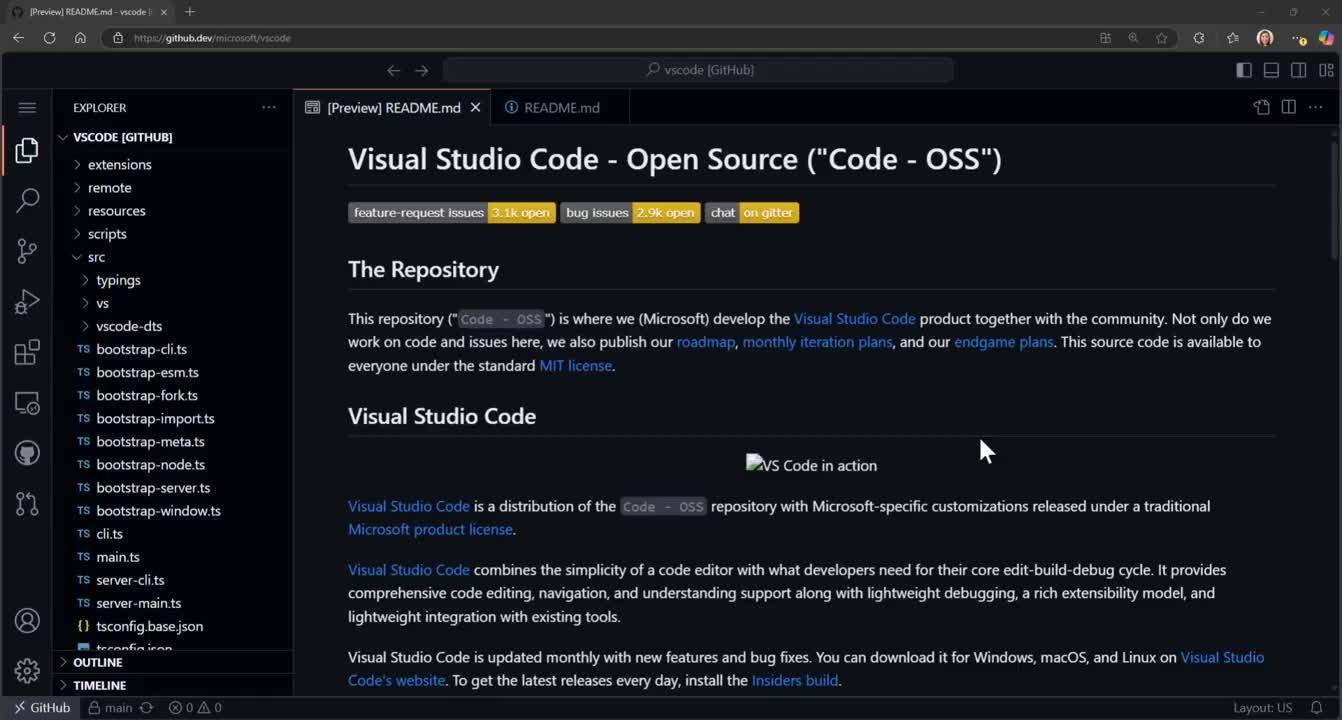Open the Extensions view

(x=27, y=352)
